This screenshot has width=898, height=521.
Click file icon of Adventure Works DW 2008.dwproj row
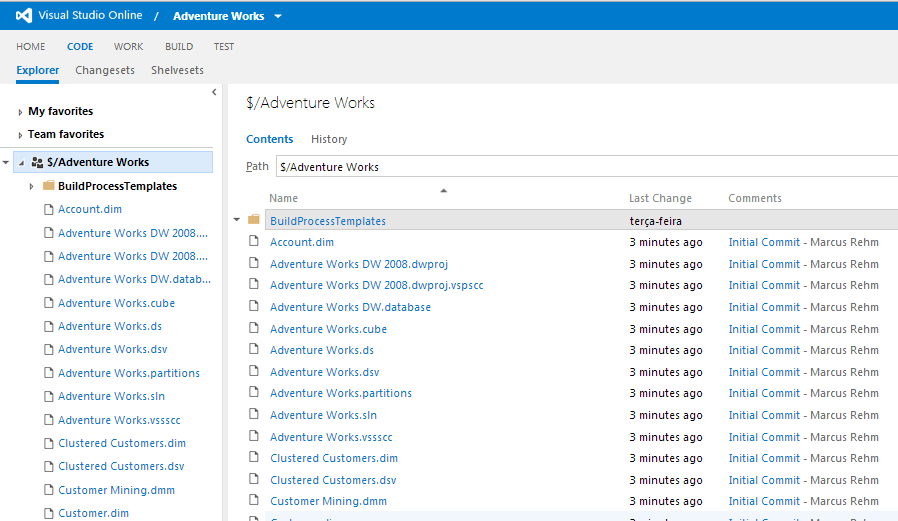[x=254, y=263]
